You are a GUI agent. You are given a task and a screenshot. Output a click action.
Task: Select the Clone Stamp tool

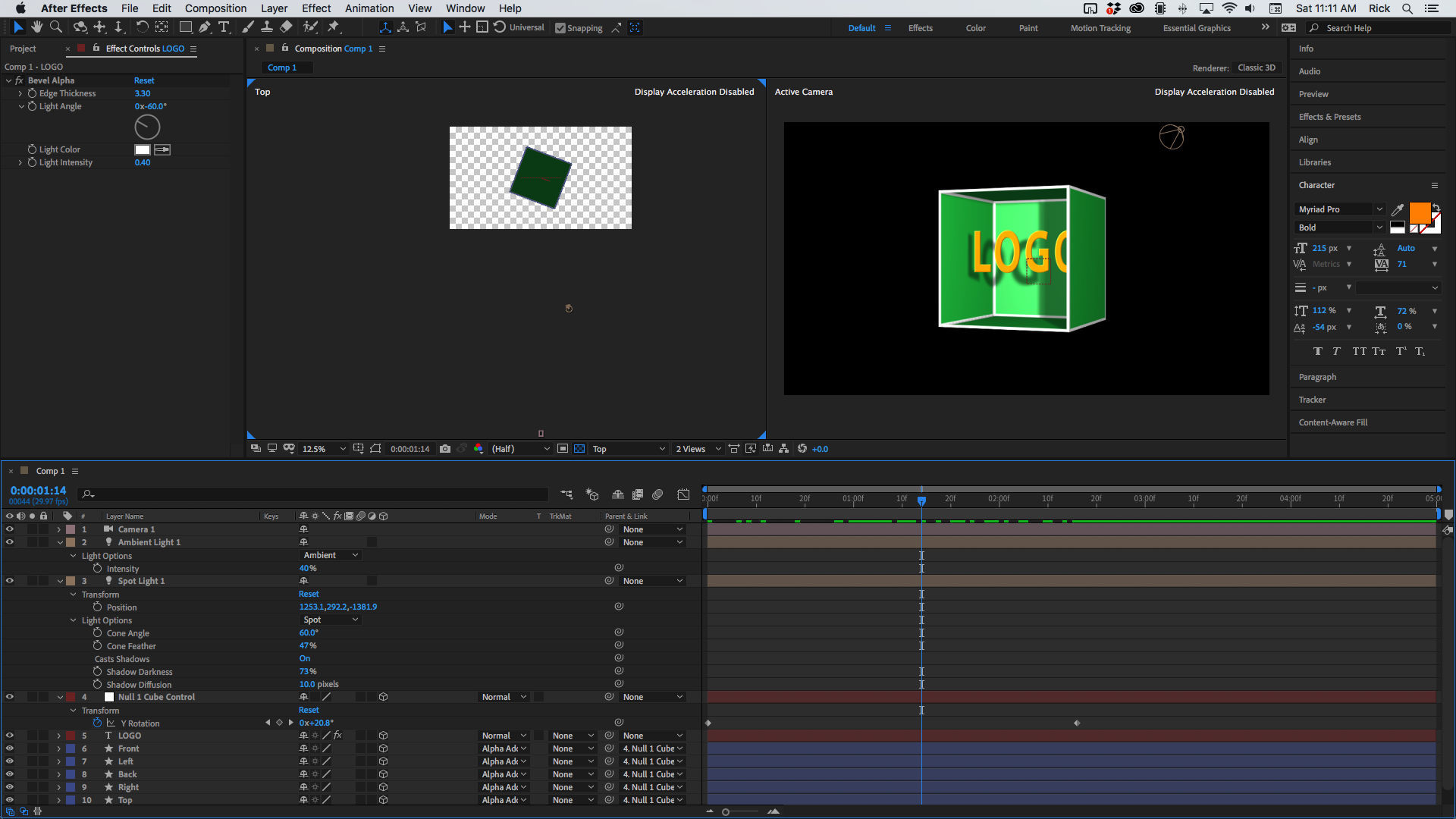[268, 27]
